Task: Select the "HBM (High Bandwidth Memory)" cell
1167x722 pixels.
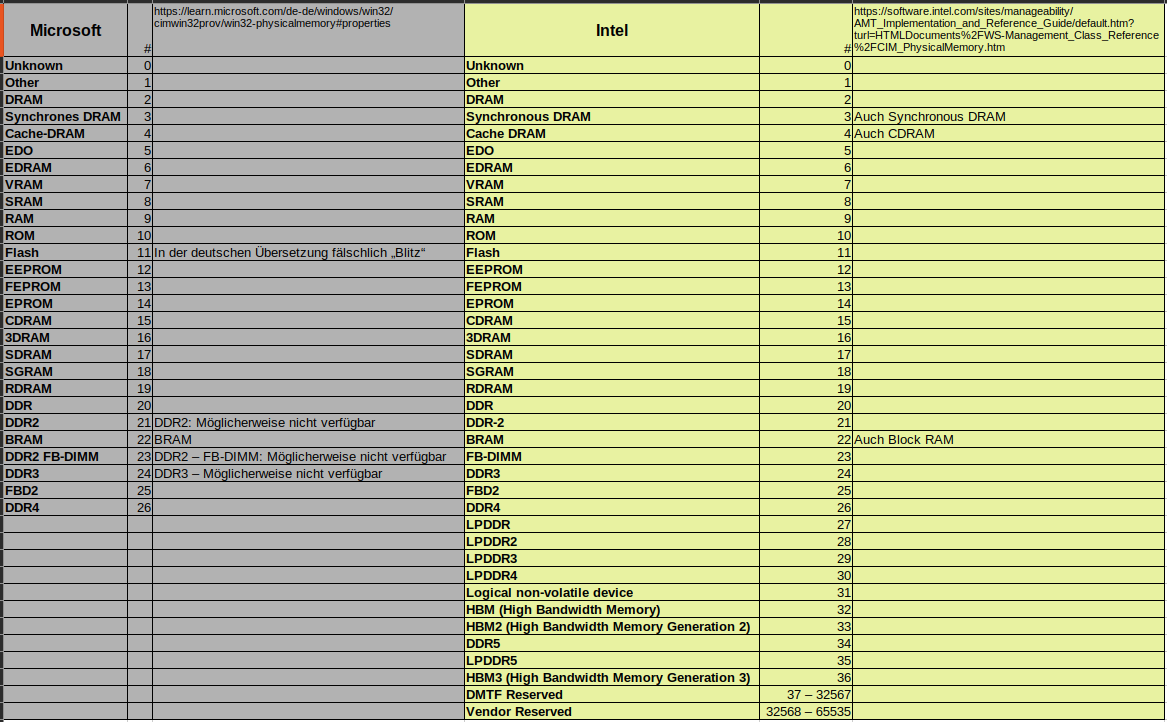Action: [563, 610]
